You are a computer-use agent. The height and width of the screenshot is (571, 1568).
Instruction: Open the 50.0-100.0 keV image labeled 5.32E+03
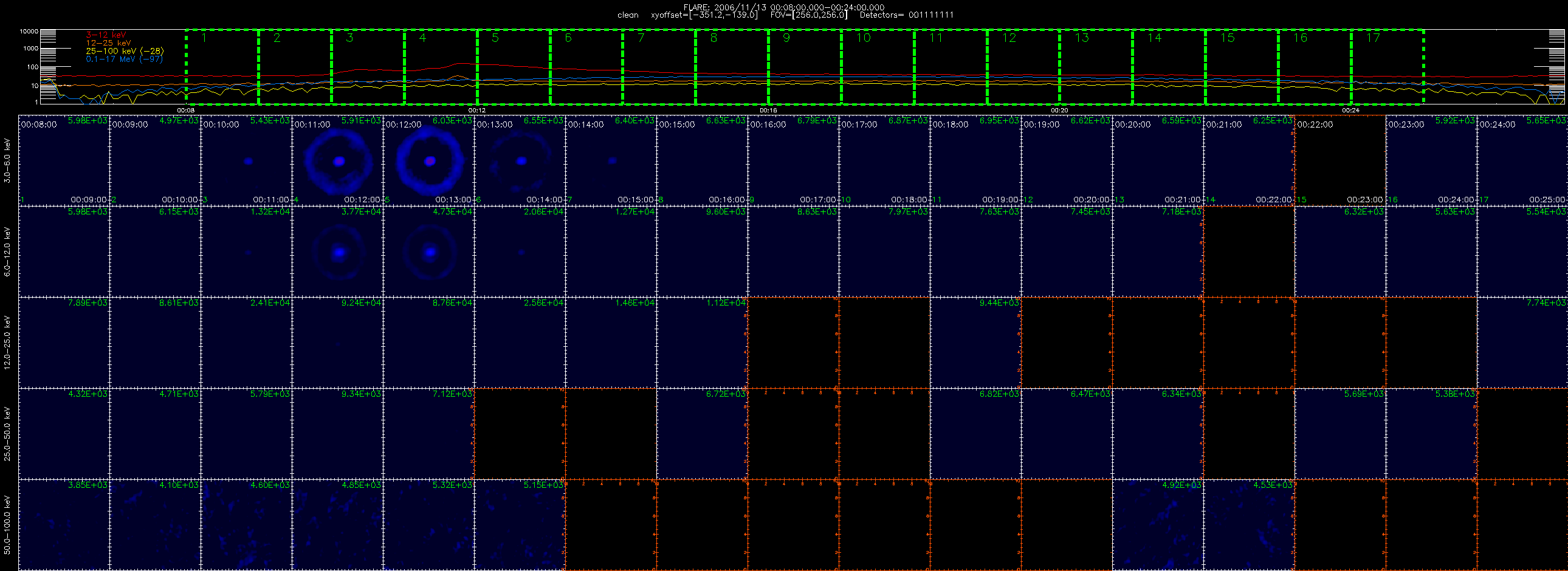click(x=429, y=525)
